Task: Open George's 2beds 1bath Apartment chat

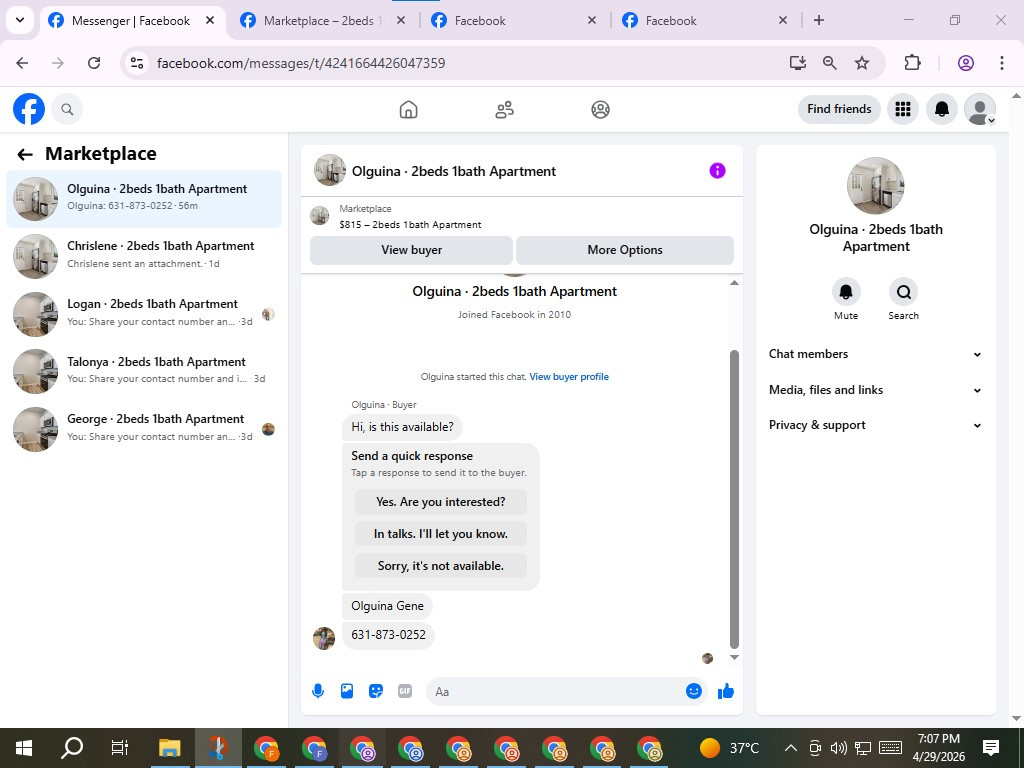Action: click(144, 428)
